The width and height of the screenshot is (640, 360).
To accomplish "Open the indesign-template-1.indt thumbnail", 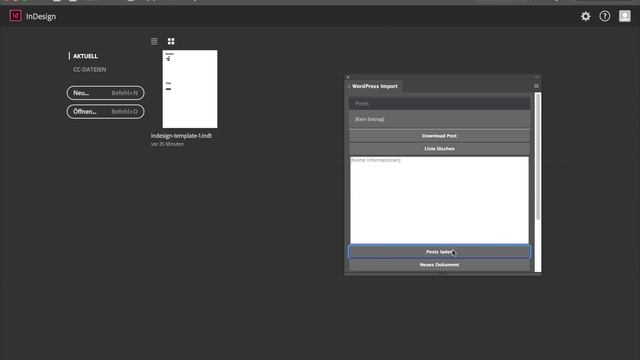I will 190,89.
